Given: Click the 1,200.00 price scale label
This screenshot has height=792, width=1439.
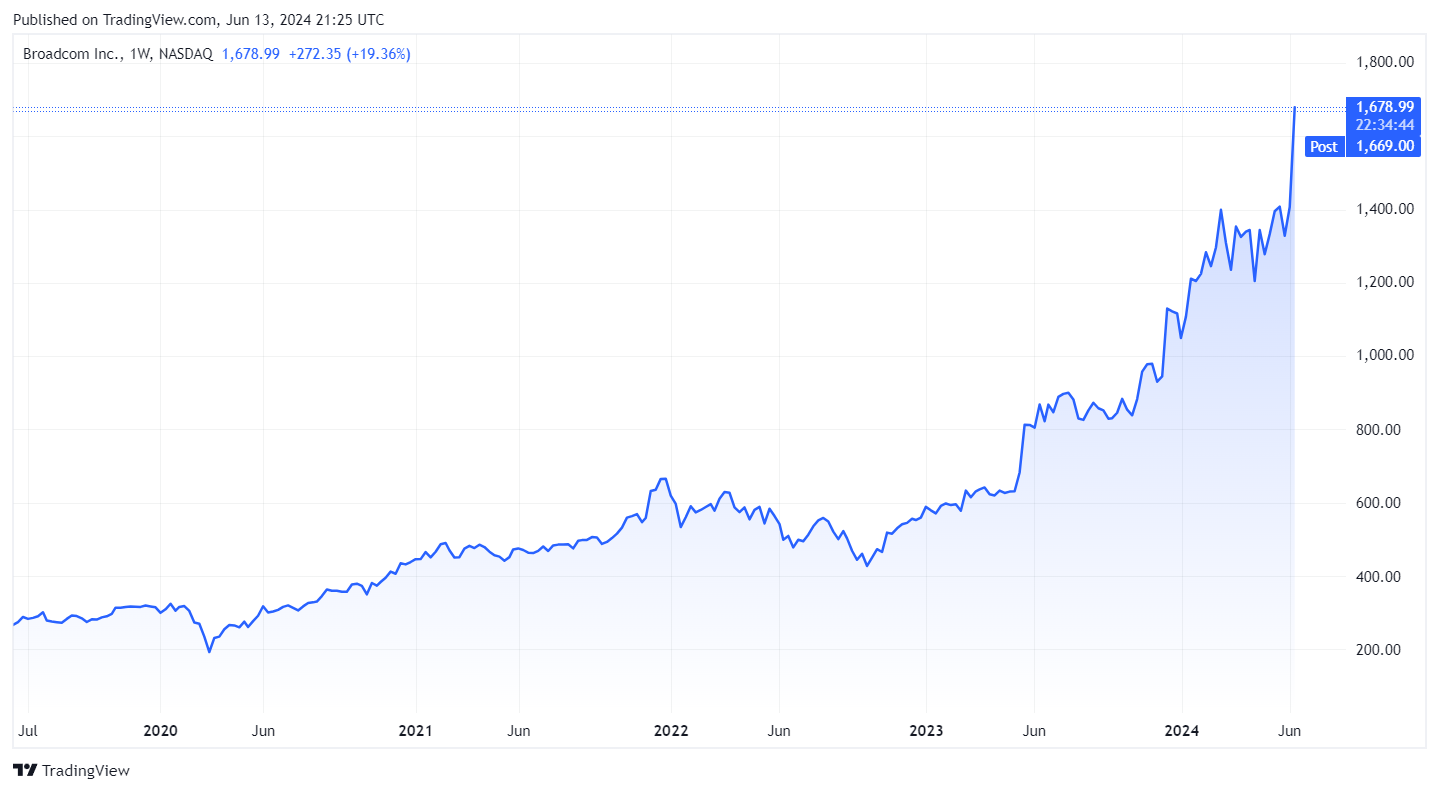Looking at the screenshot, I should [1385, 282].
